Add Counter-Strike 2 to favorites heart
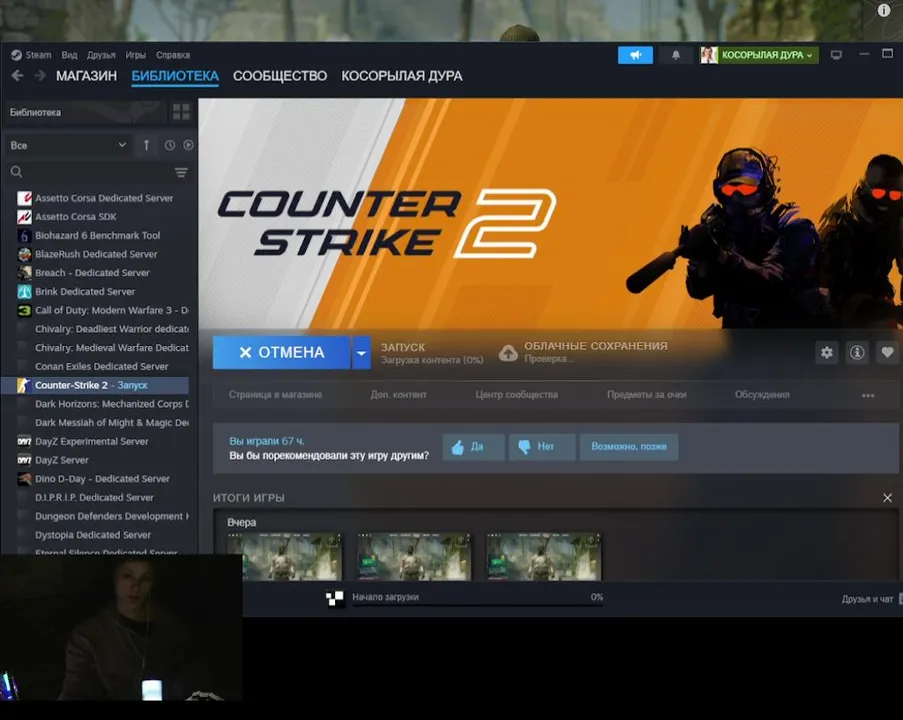903x720 pixels. click(887, 352)
